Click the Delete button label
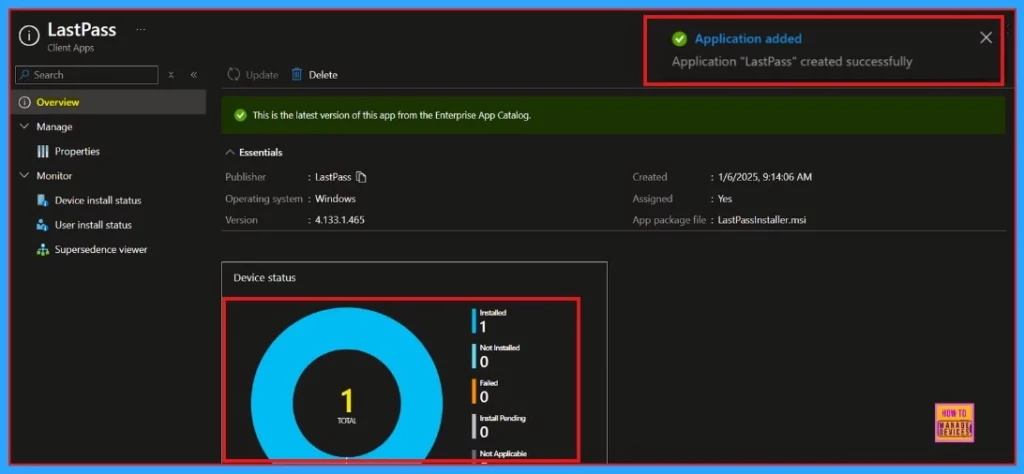The height and width of the screenshot is (474, 1024). pyautogui.click(x=323, y=75)
